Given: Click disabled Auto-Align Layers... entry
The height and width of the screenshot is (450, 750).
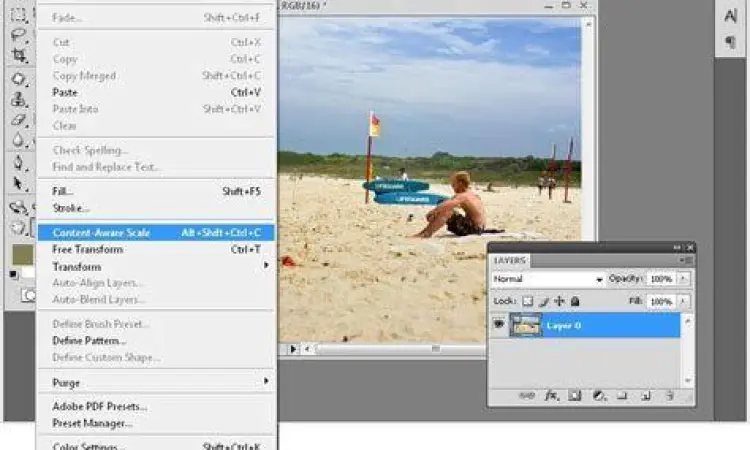Looking at the screenshot, I should coord(156,283).
